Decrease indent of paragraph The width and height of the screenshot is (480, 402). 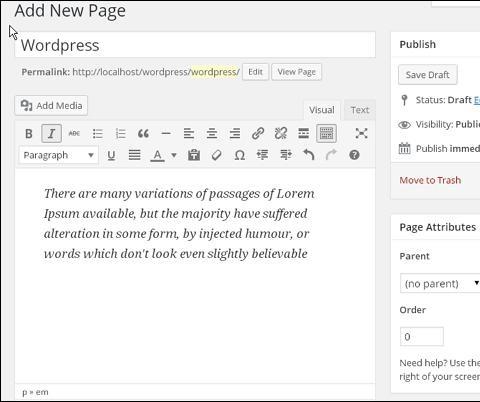click(263, 155)
